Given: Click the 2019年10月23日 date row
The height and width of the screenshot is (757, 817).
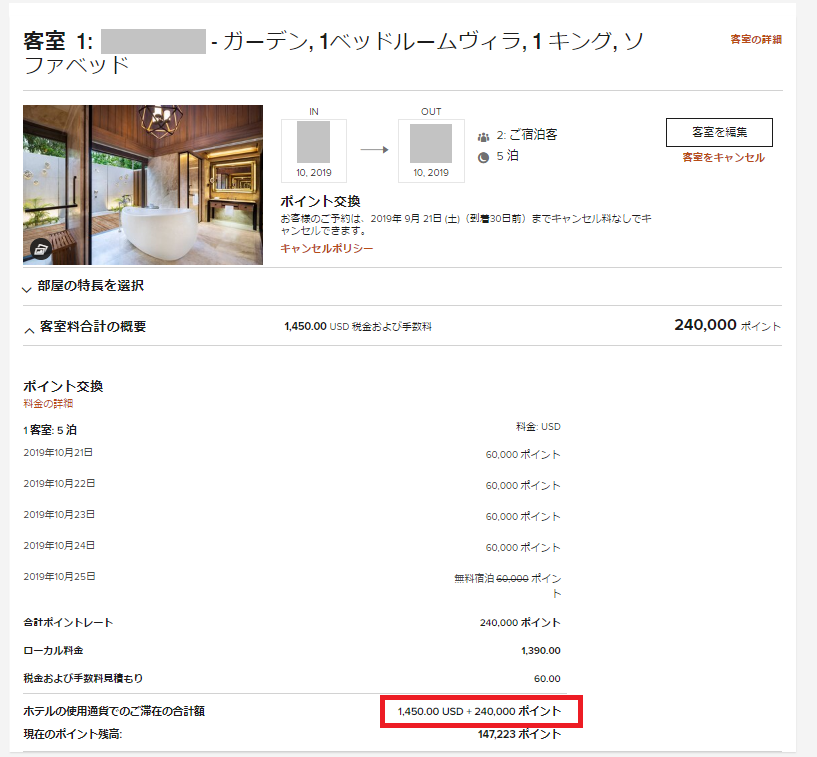Looking at the screenshot, I should tap(59, 514).
